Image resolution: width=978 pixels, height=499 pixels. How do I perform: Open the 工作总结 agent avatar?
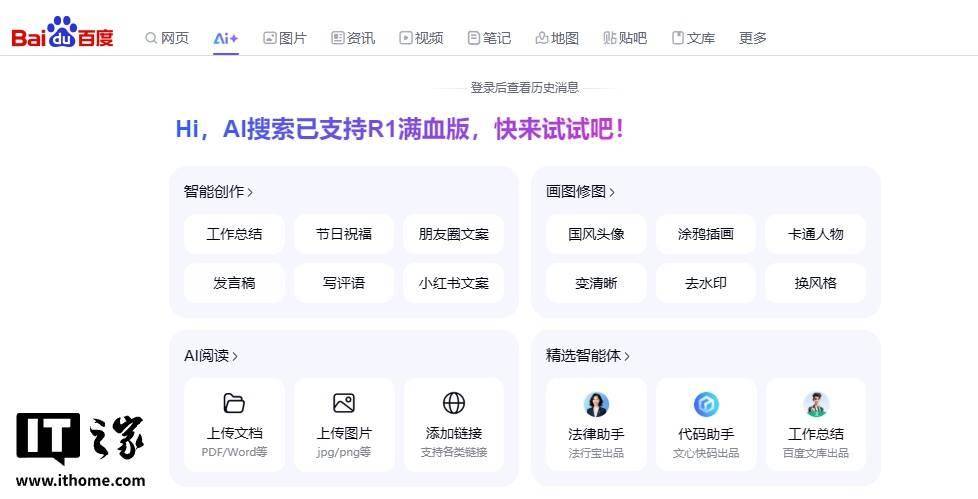(816, 404)
